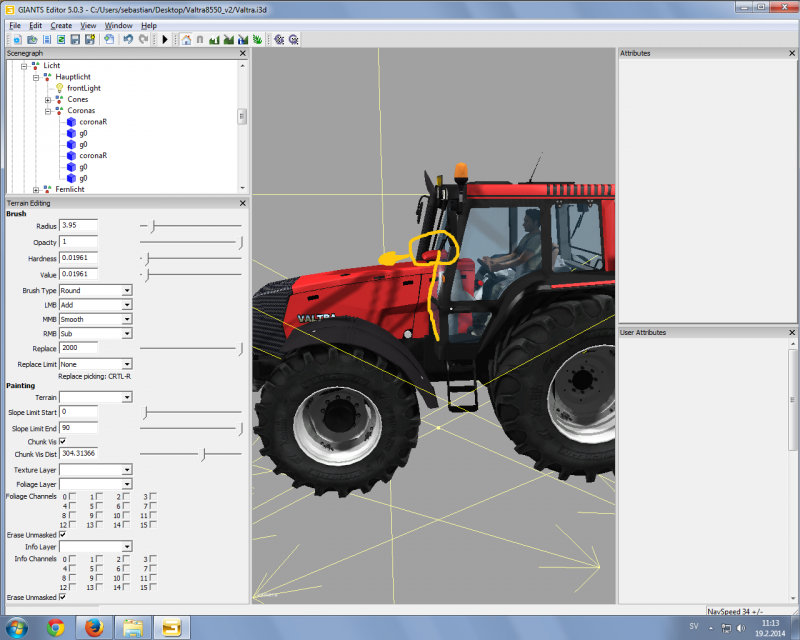Enable Info Channels checkbox 1
This screenshot has height=640, width=800.
point(99,559)
